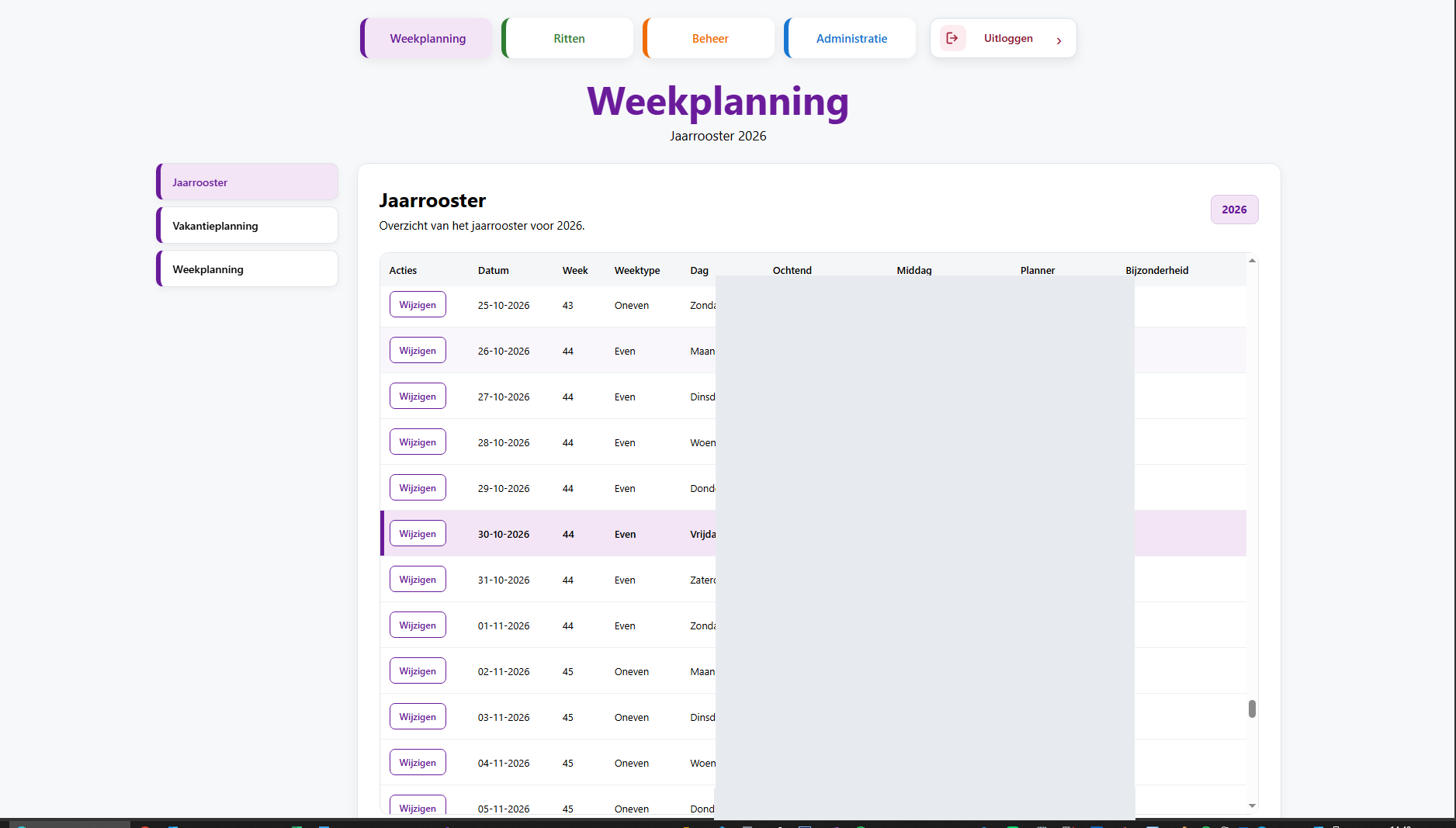This screenshot has width=1456, height=828.
Task: Edit the 26-10-2026 row with Wijzigen
Action: 418,351
